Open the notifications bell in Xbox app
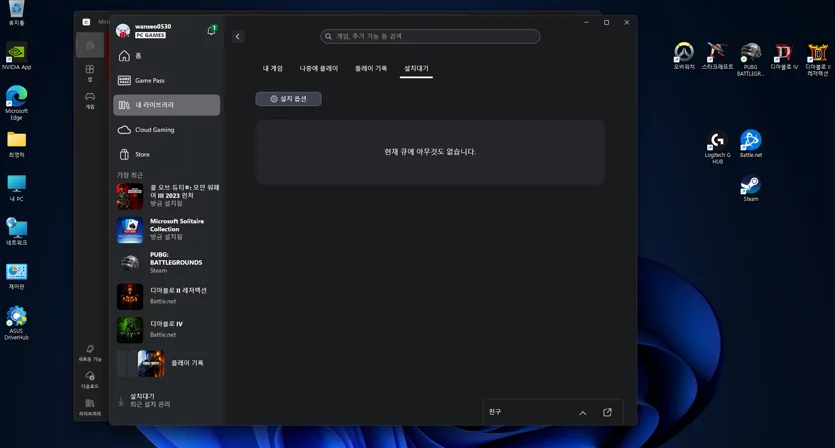The width and height of the screenshot is (835, 448). [x=211, y=30]
